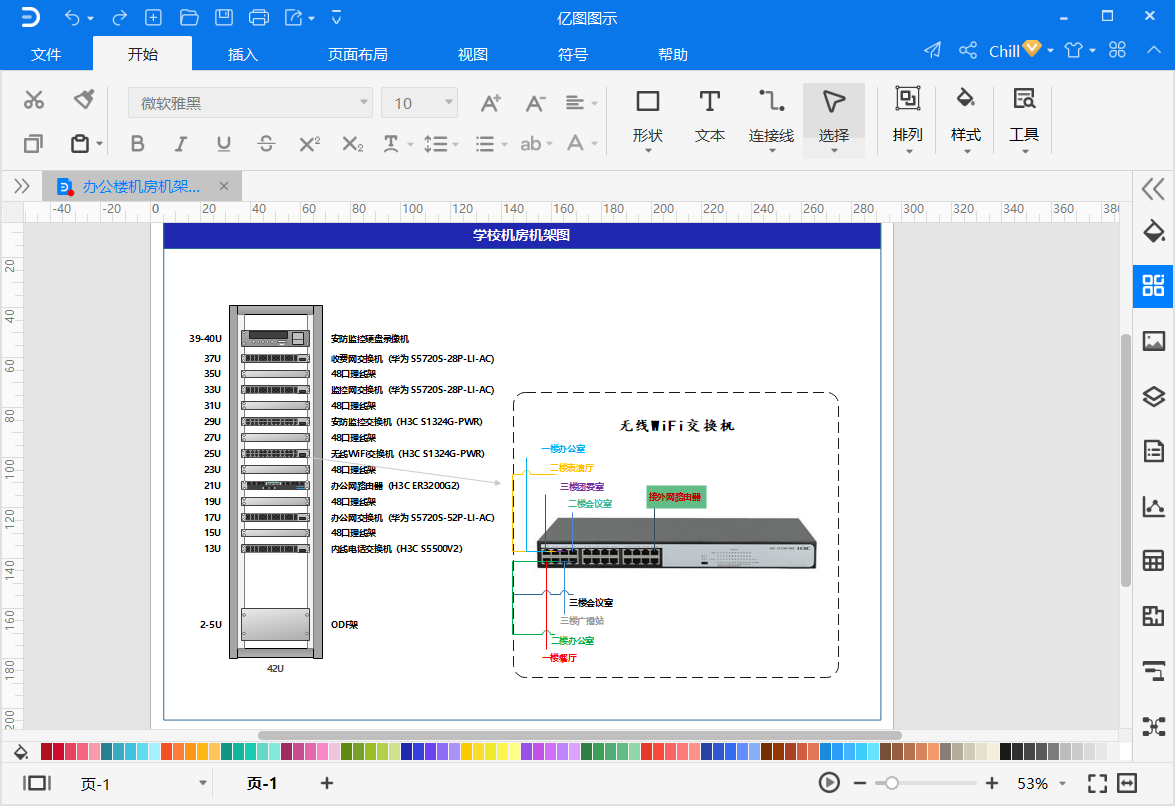Click the Copy icon
The height and width of the screenshot is (806, 1175).
[x=33, y=143]
